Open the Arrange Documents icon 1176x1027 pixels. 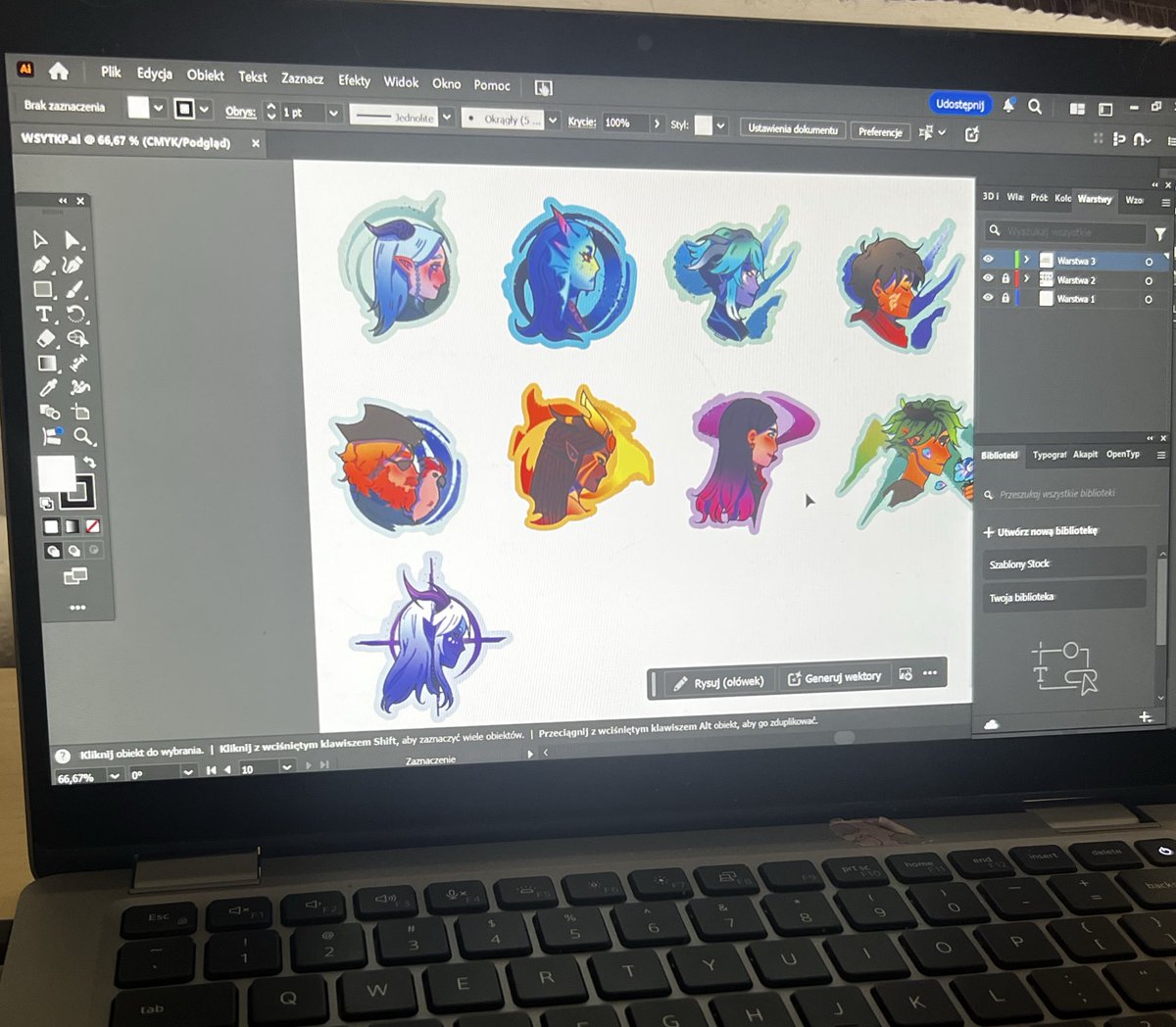[x=1077, y=109]
